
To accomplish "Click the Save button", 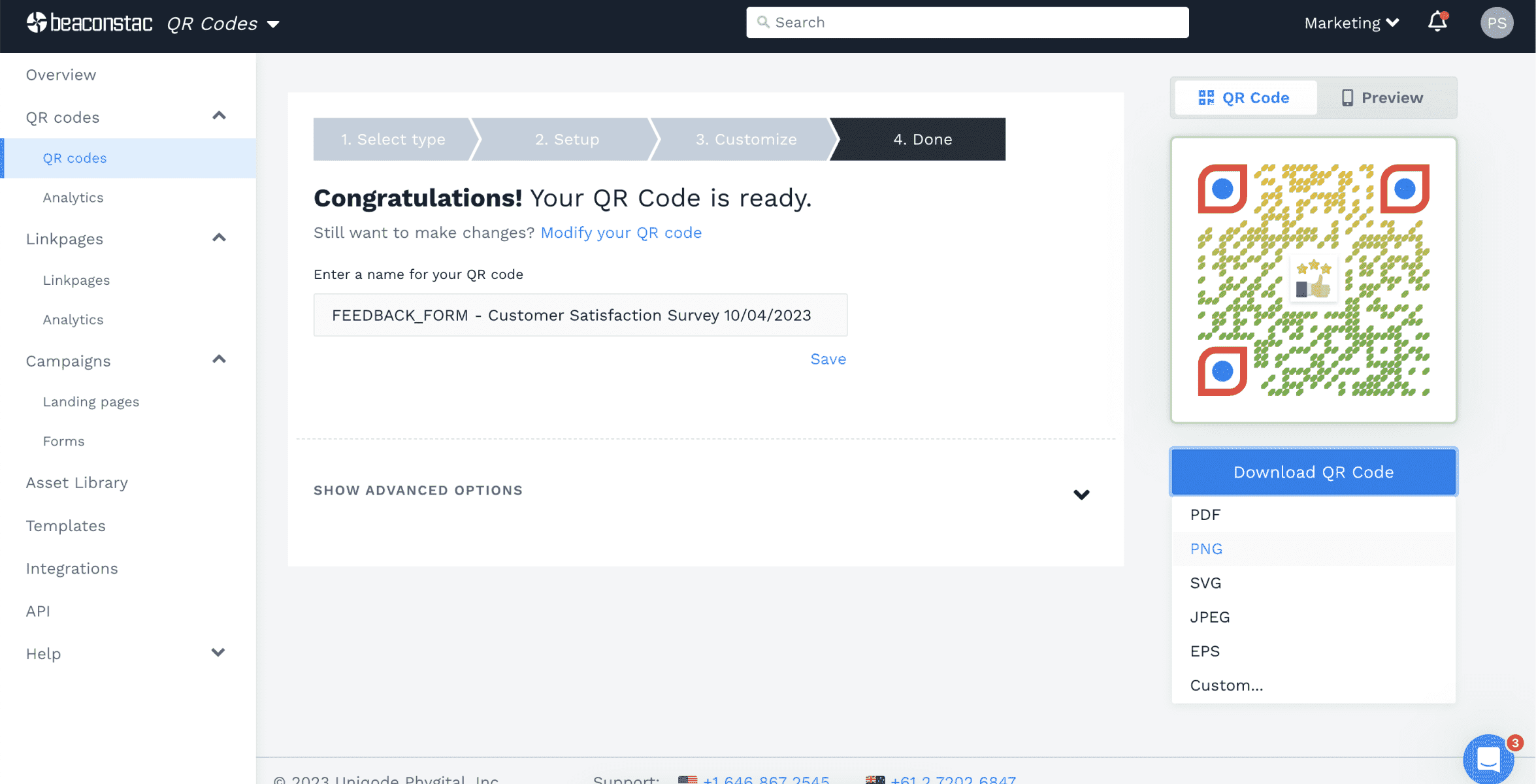I will click(828, 358).
